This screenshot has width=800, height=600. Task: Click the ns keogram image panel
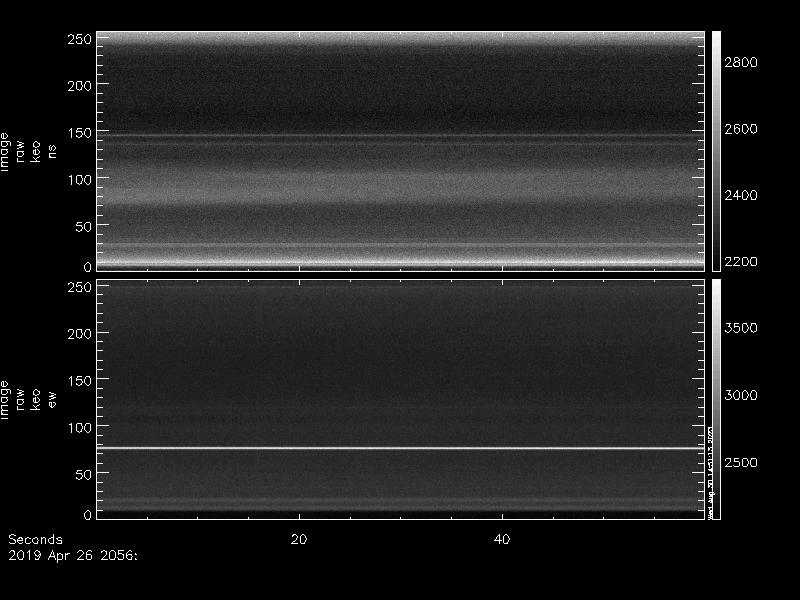click(x=401, y=151)
